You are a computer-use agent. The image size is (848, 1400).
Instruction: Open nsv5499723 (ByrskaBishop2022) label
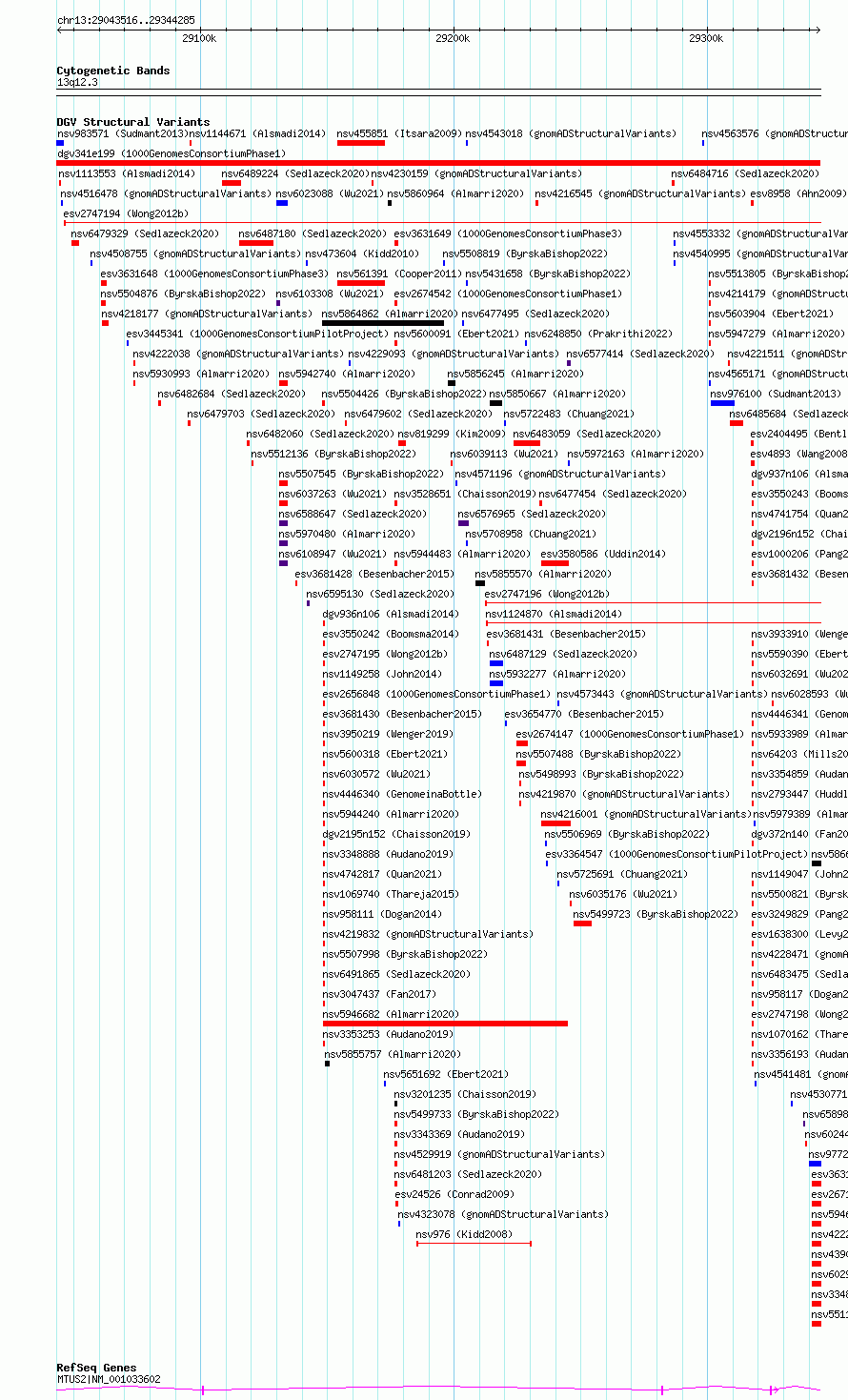(x=656, y=914)
